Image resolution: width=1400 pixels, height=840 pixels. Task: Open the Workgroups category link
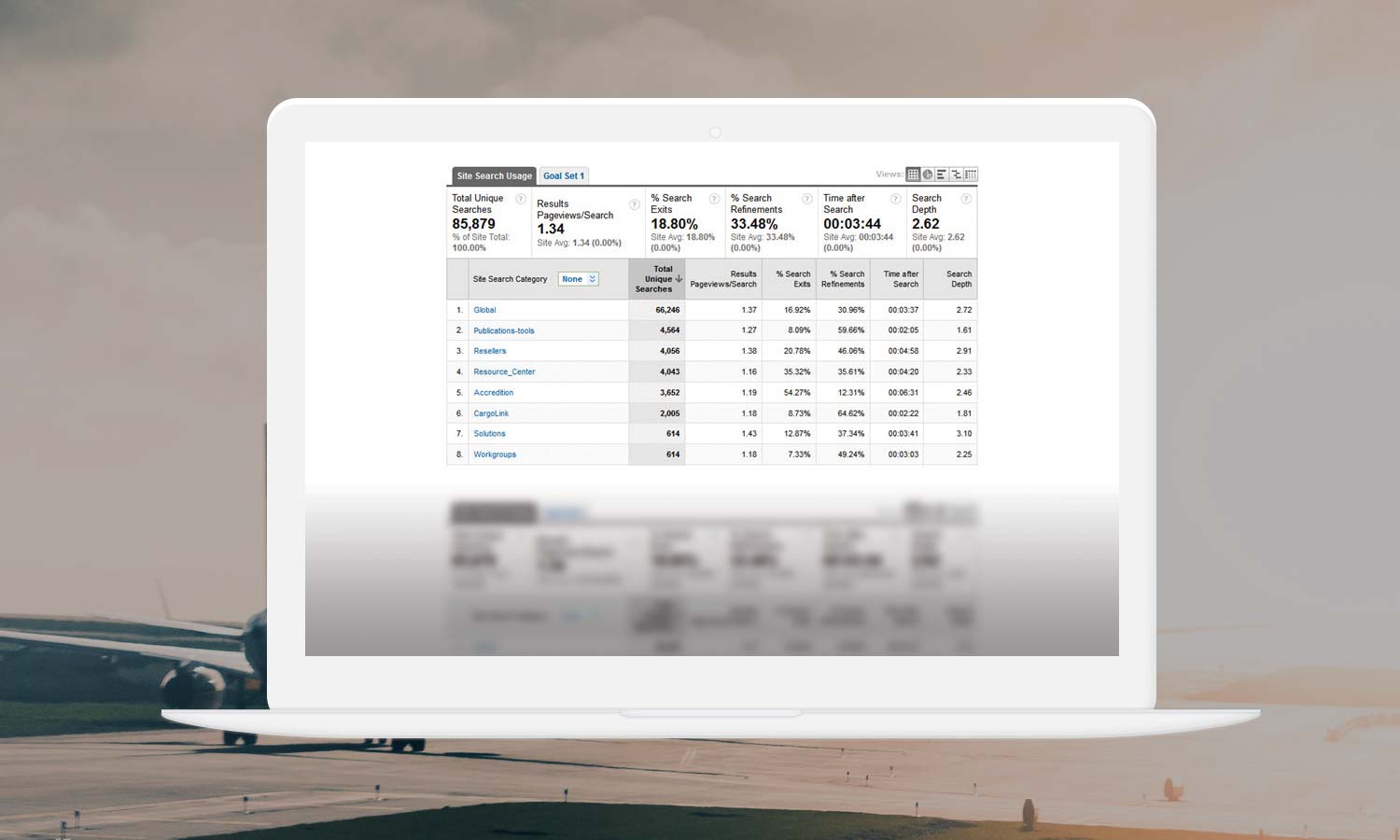click(495, 455)
